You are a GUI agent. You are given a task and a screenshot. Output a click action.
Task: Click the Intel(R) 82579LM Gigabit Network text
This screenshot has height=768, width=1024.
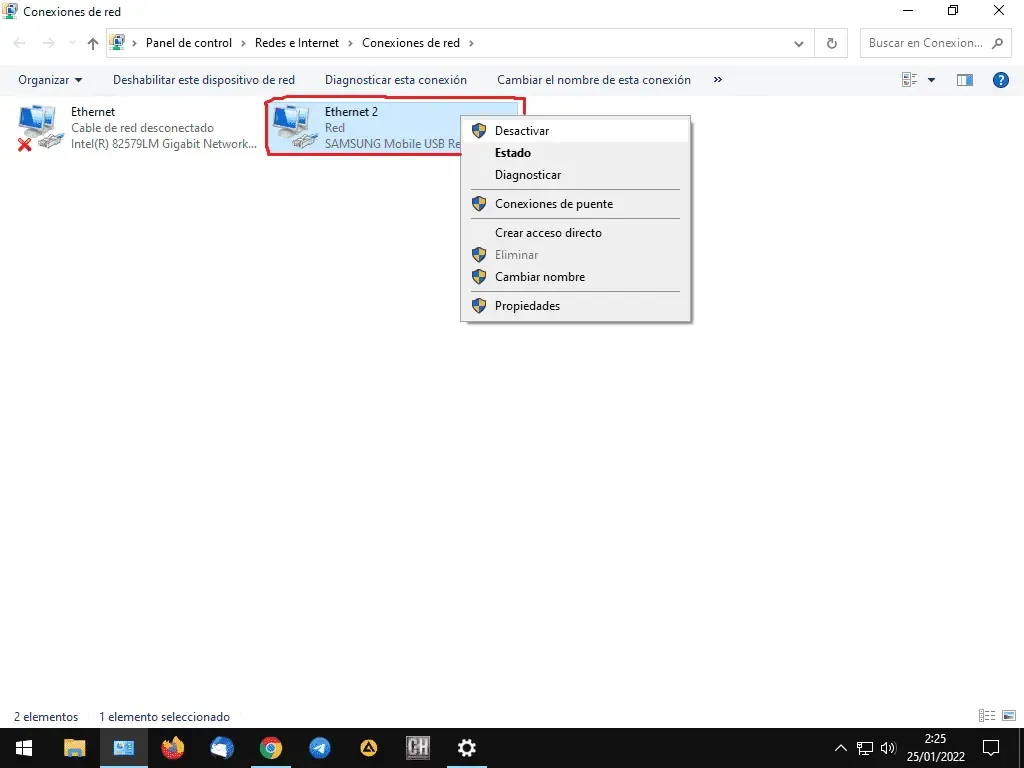(x=164, y=144)
